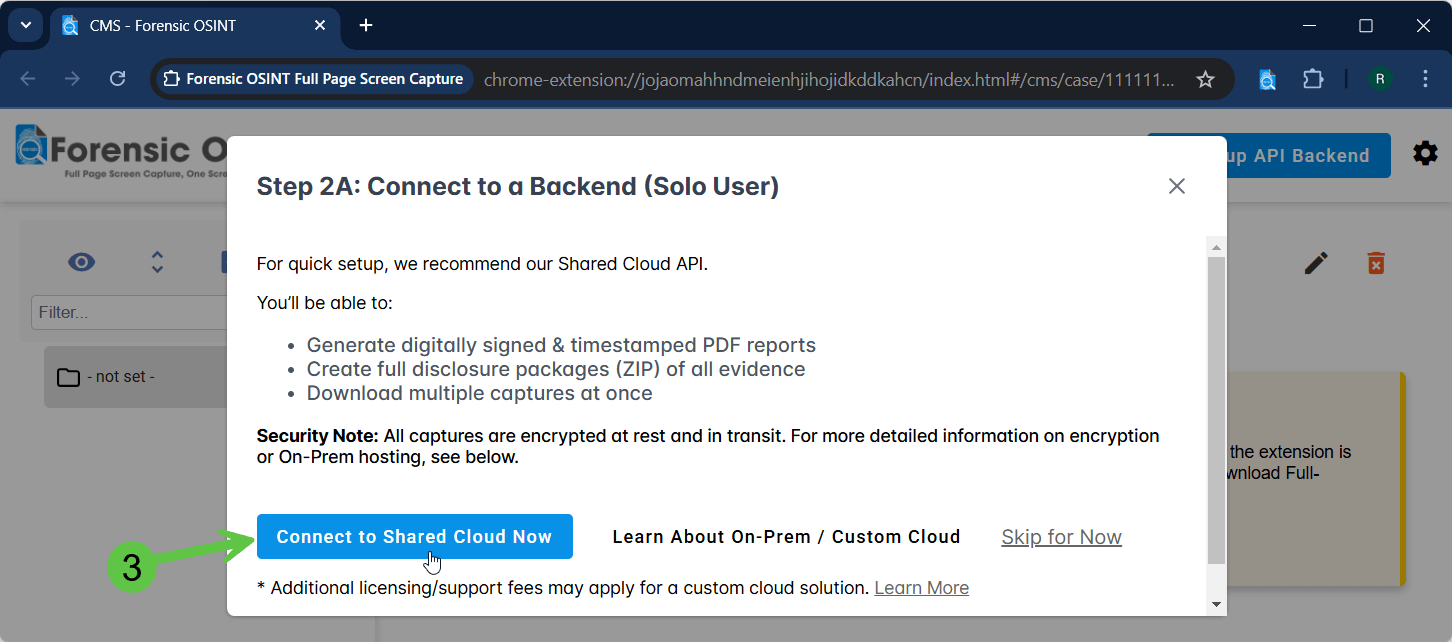Close the Step 2A dialog

point(1177,186)
